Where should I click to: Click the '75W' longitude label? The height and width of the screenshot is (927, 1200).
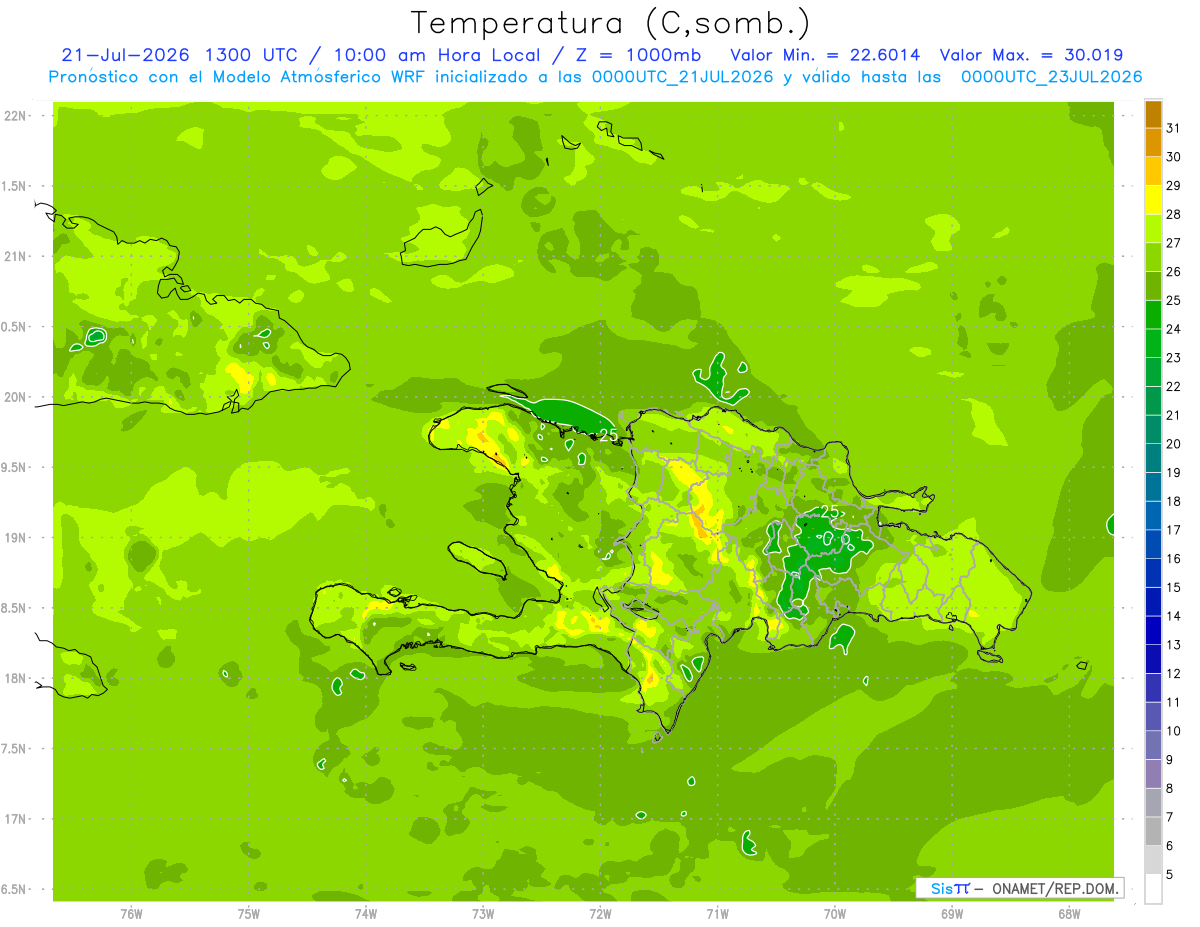[249, 913]
